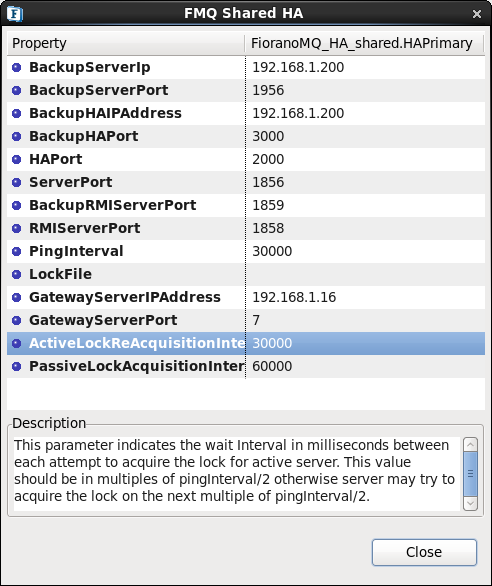The height and width of the screenshot is (586, 492).
Task: Click the bullet icon next to PingInterval
Action: [x=16, y=251]
